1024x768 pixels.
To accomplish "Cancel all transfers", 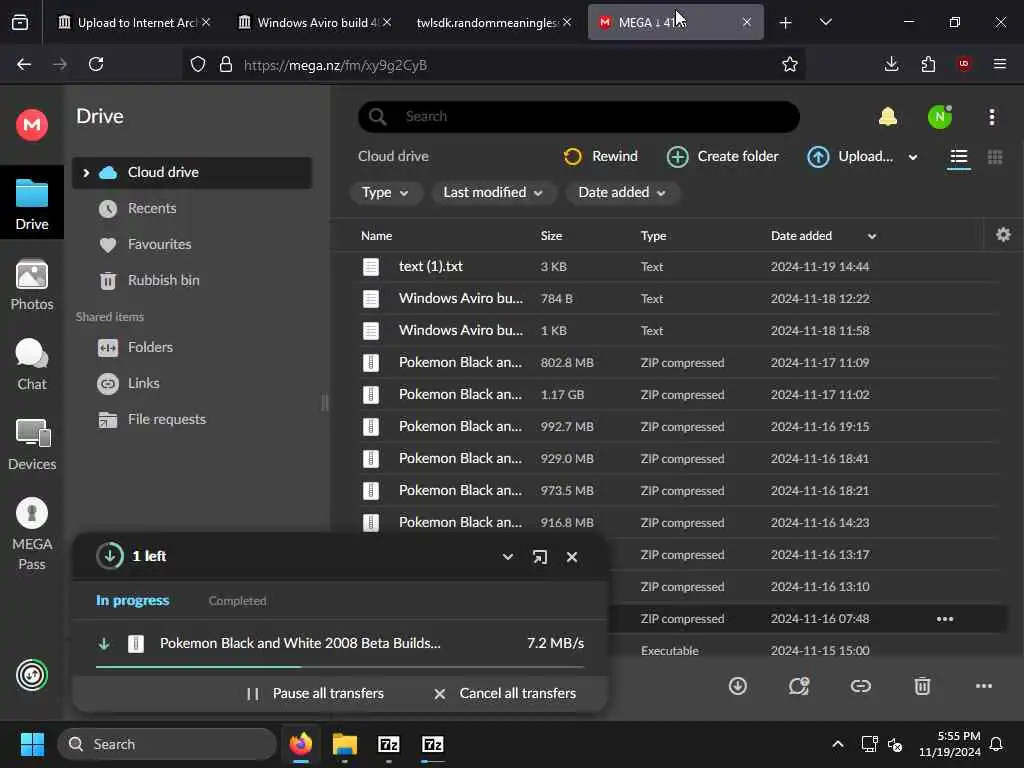I will click(505, 694).
